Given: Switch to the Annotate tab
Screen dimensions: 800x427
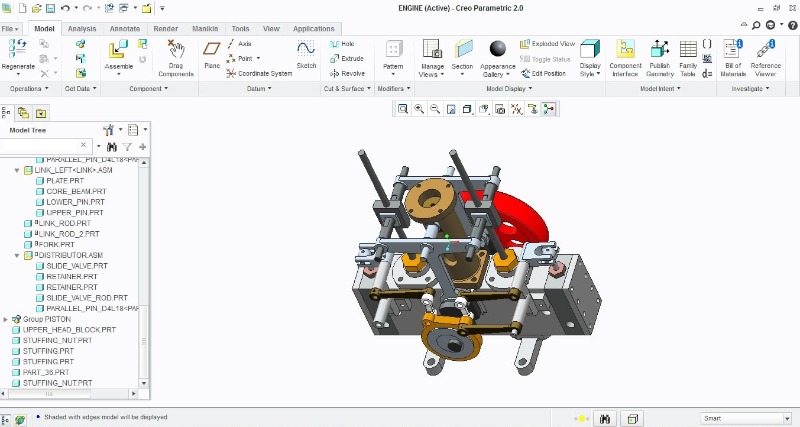Looking at the screenshot, I should [x=124, y=29].
